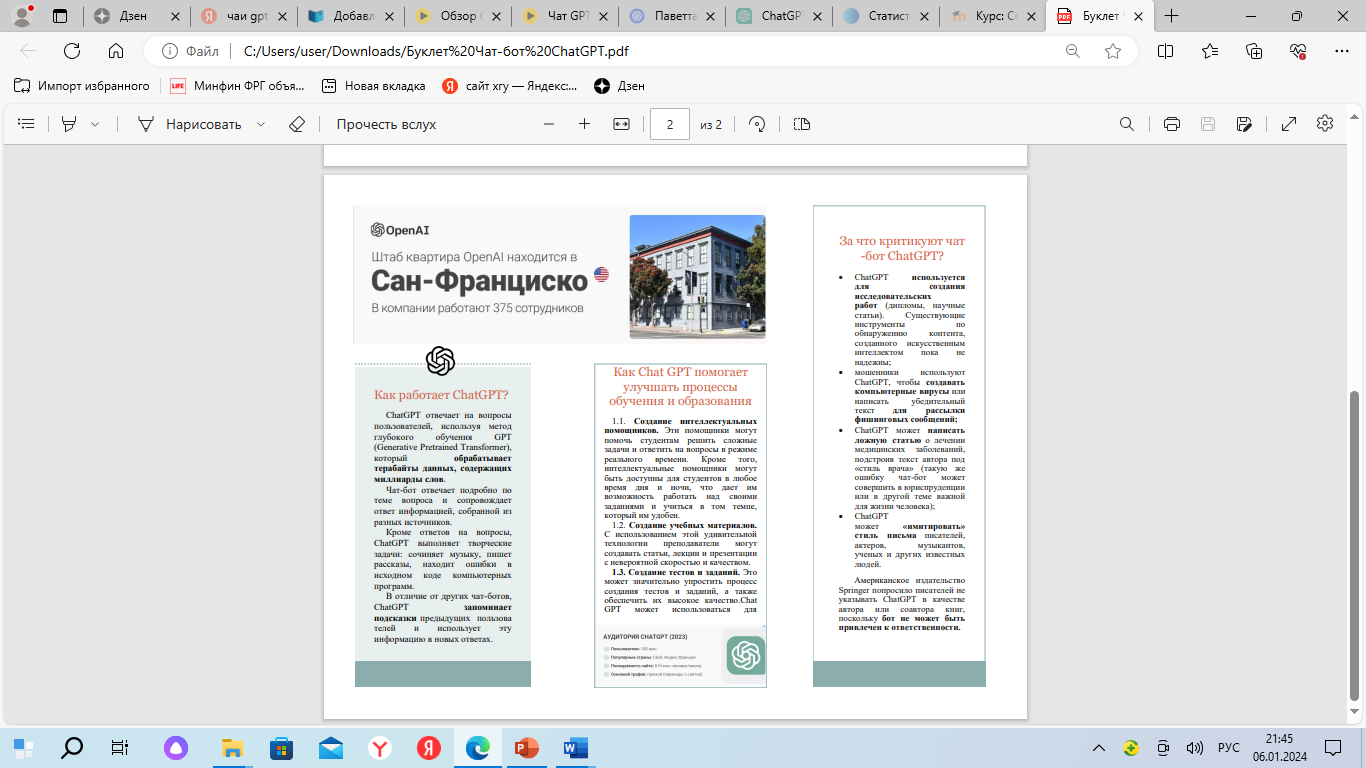The height and width of the screenshot is (768, 1366).
Task: Select the highlight tool in PDF toolbar
Action: point(69,124)
